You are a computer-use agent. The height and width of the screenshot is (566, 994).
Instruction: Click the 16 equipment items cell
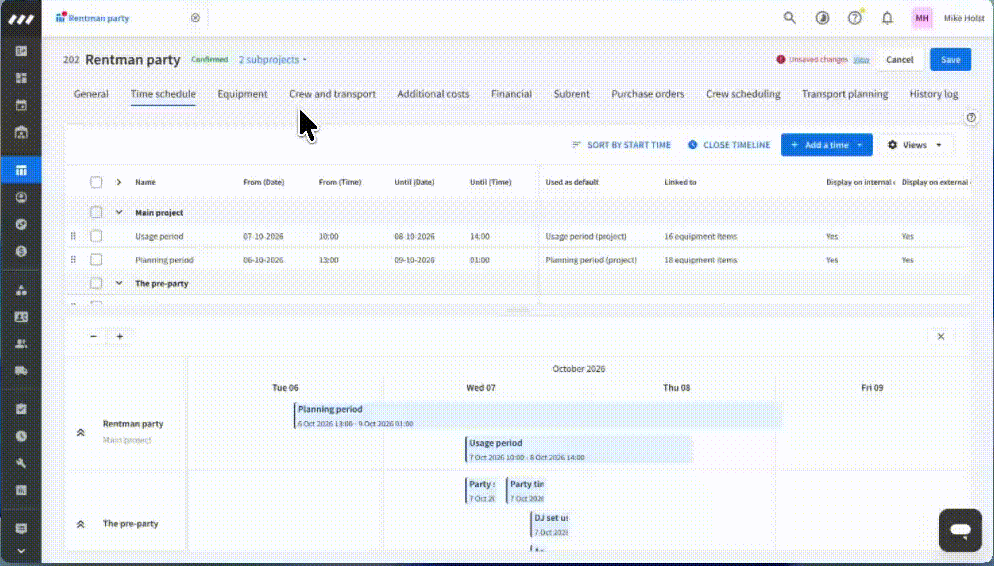pyautogui.click(x=700, y=236)
